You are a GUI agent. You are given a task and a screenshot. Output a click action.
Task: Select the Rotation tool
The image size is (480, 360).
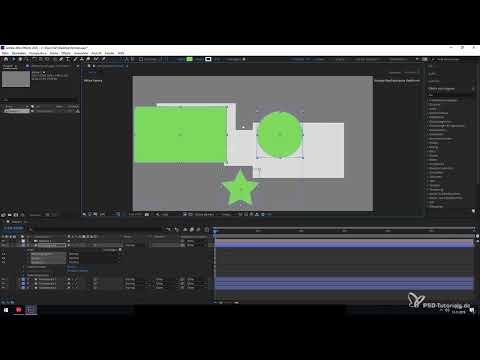(x=34, y=59)
